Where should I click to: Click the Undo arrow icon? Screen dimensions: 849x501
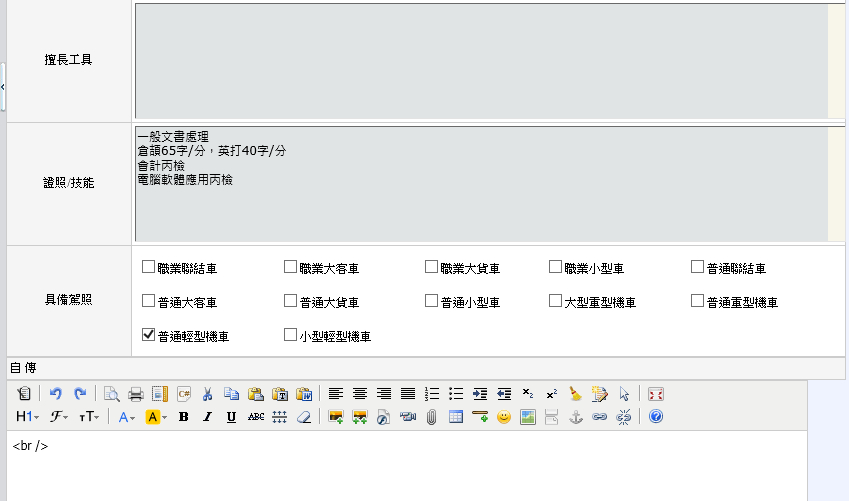(x=57, y=394)
